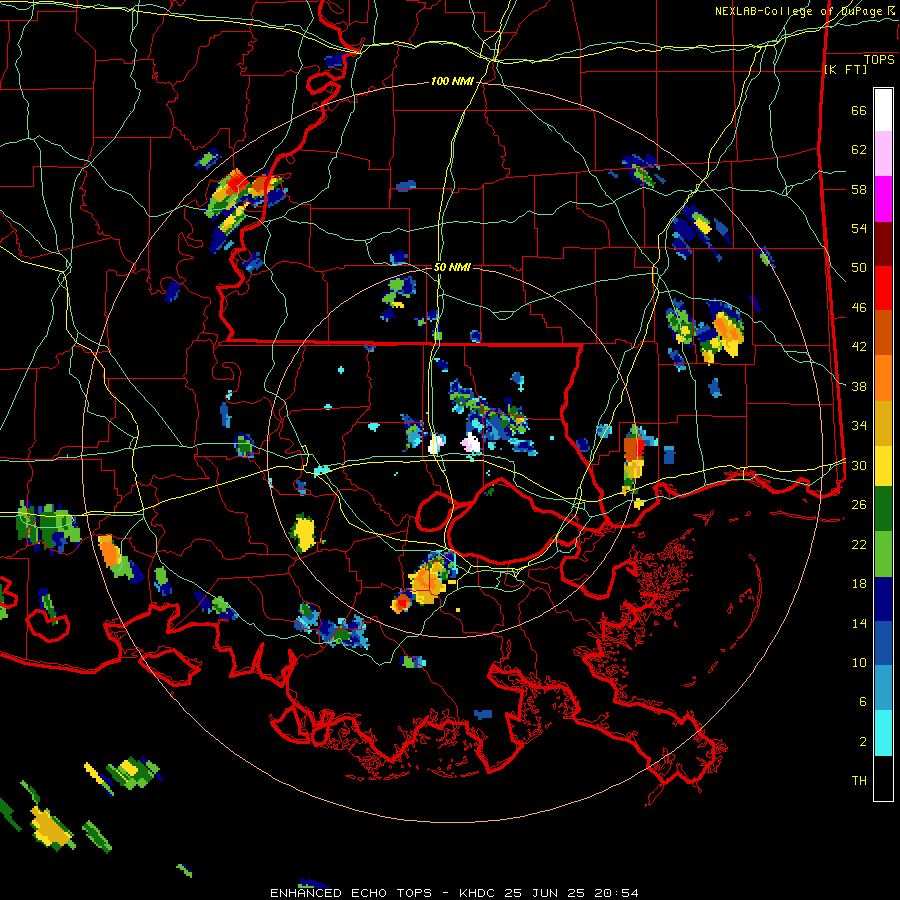Click legend value 10
The height and width of the screenshot is (900, 900).
pos(859,662)
